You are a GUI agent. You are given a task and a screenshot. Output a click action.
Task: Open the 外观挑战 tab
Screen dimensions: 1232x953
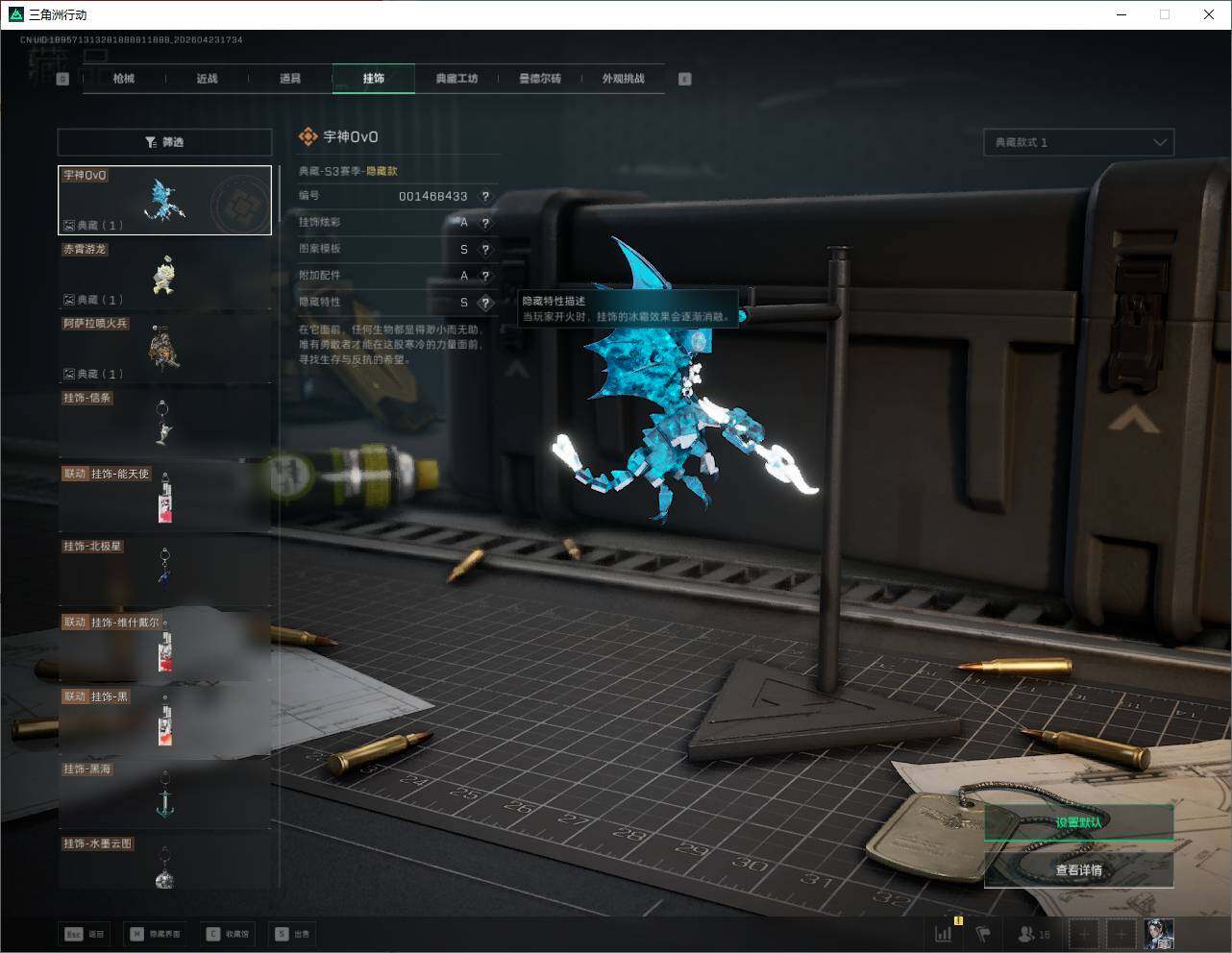tap(623, 79)
